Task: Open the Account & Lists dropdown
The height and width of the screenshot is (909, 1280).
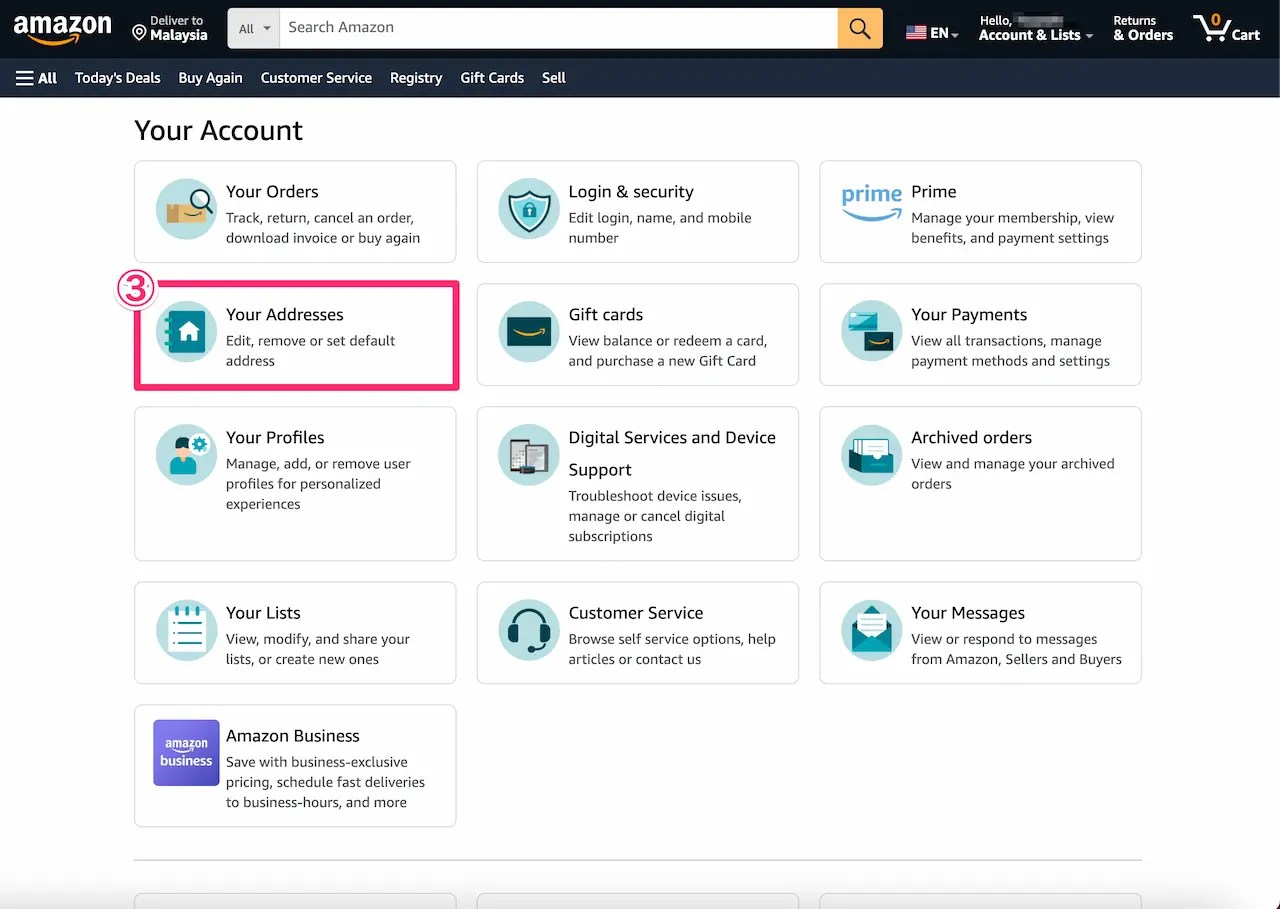Action: (x=1034, y=28)
